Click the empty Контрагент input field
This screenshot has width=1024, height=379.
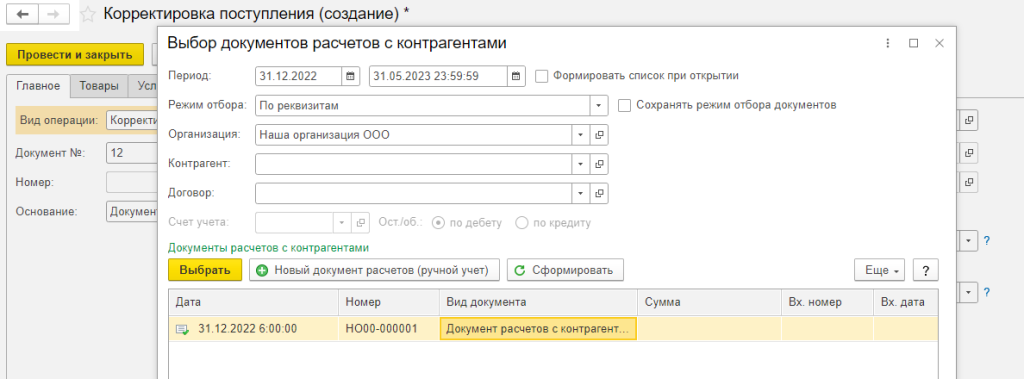414,164
